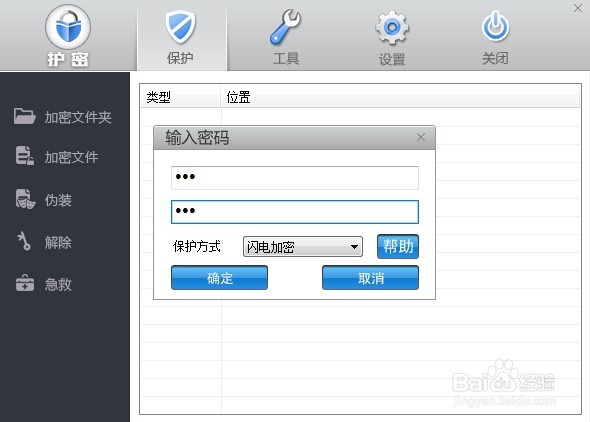
Task: Open the 保护 shield tab
Action: point(181,38)
